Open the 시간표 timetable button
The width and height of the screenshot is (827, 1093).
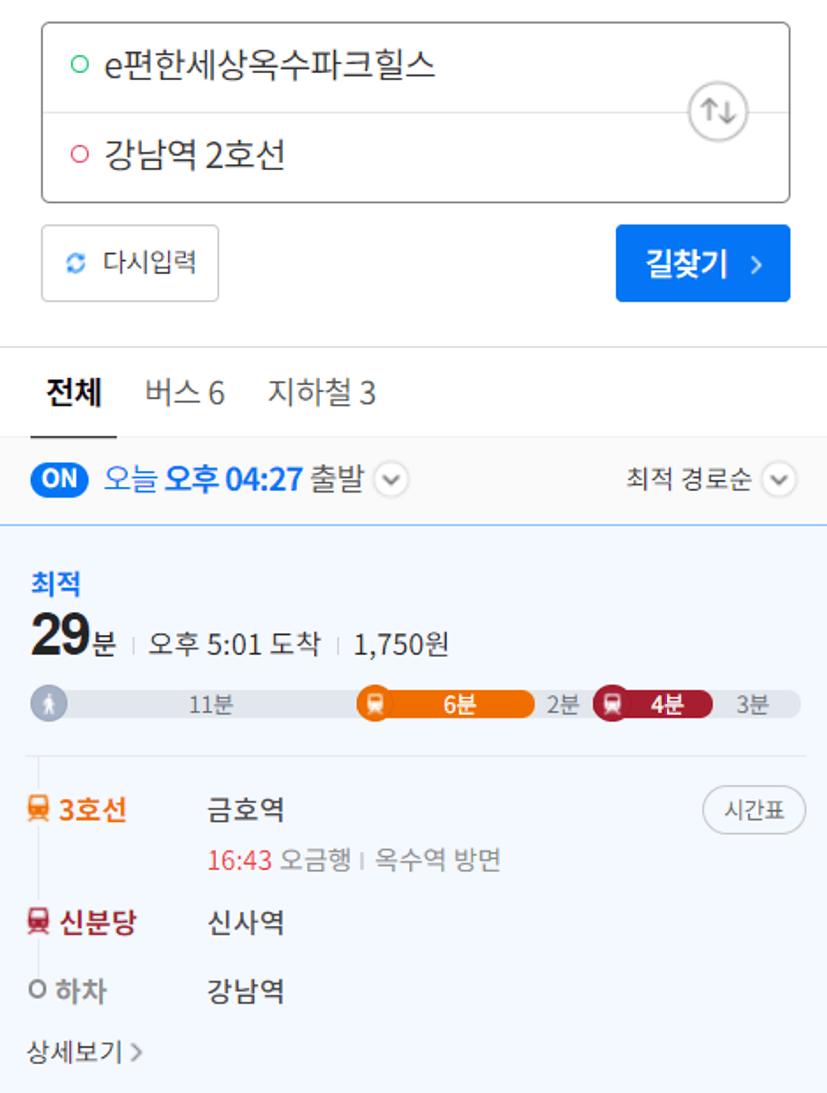[754, 810]
